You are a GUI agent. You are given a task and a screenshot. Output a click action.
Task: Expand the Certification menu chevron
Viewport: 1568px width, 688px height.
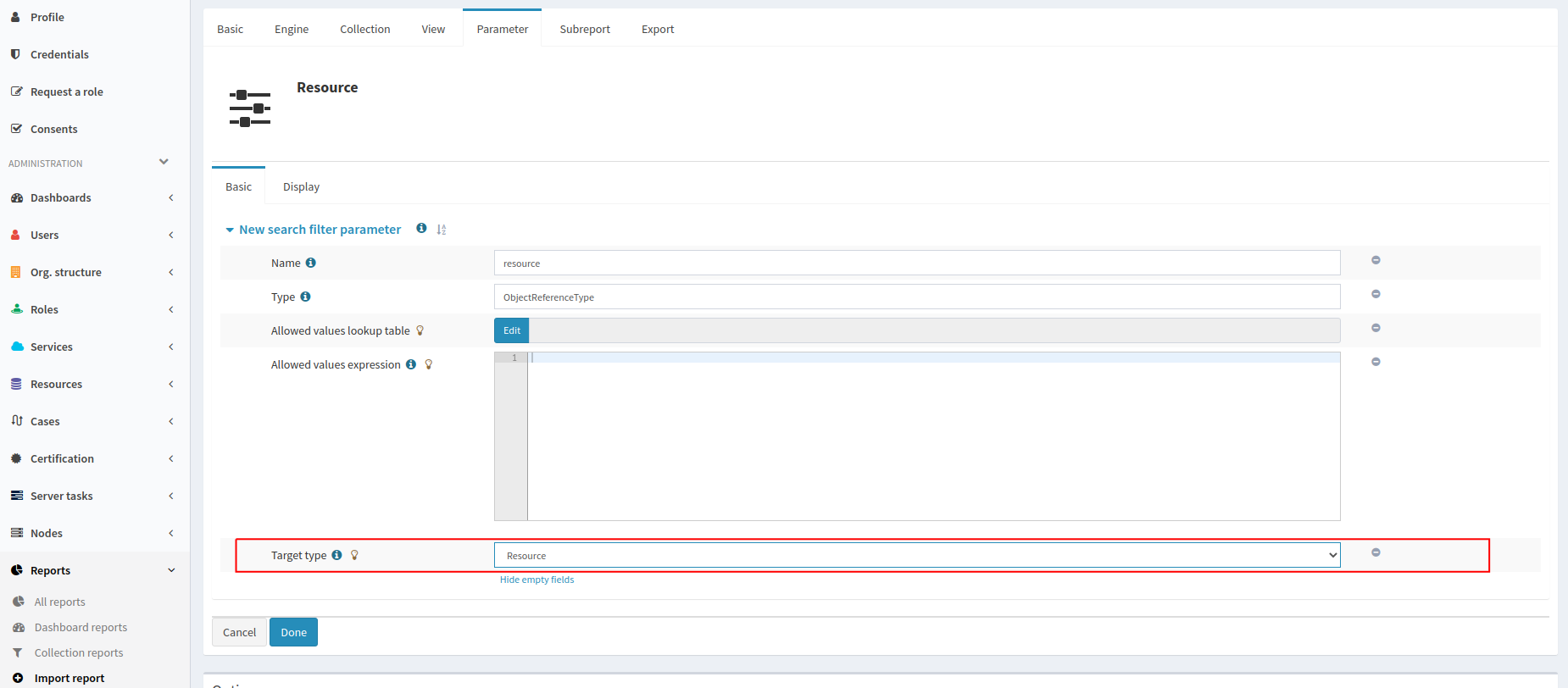171,458
